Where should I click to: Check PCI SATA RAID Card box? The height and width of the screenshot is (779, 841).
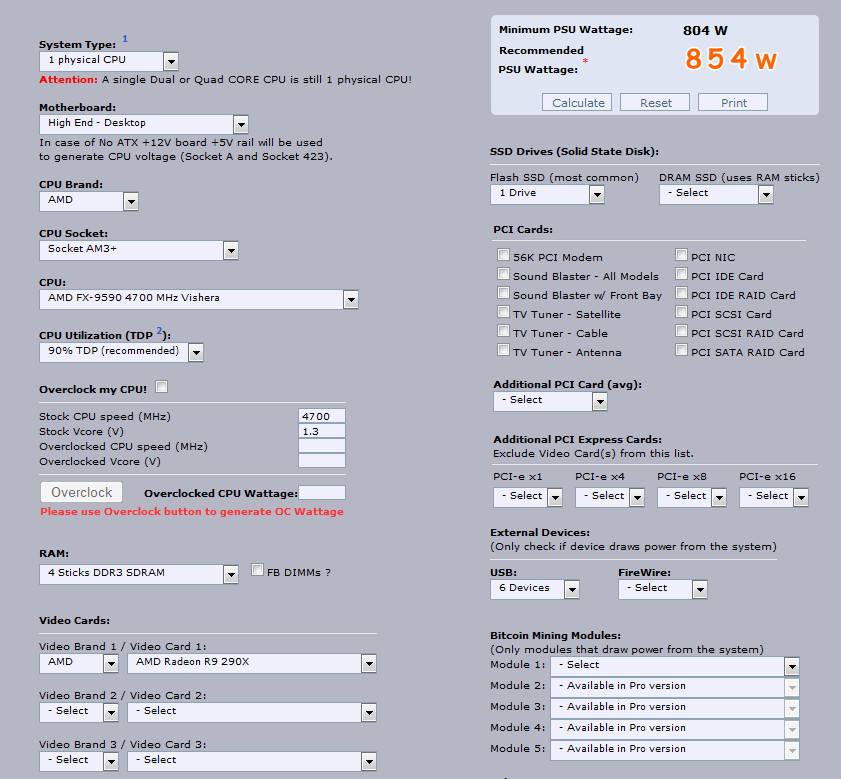click(x=681, y=350)
